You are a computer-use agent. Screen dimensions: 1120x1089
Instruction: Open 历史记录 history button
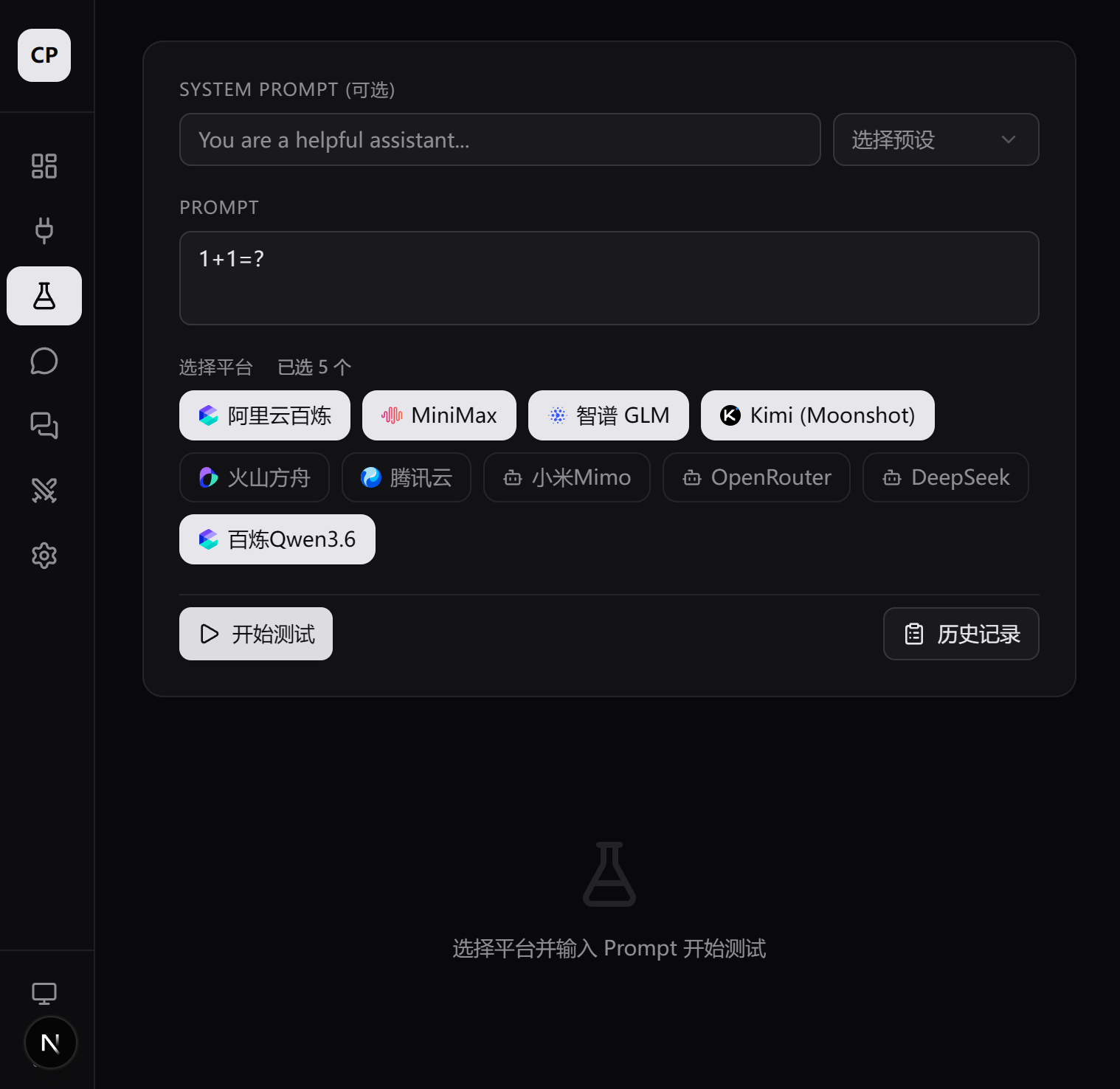coord(961,634)
